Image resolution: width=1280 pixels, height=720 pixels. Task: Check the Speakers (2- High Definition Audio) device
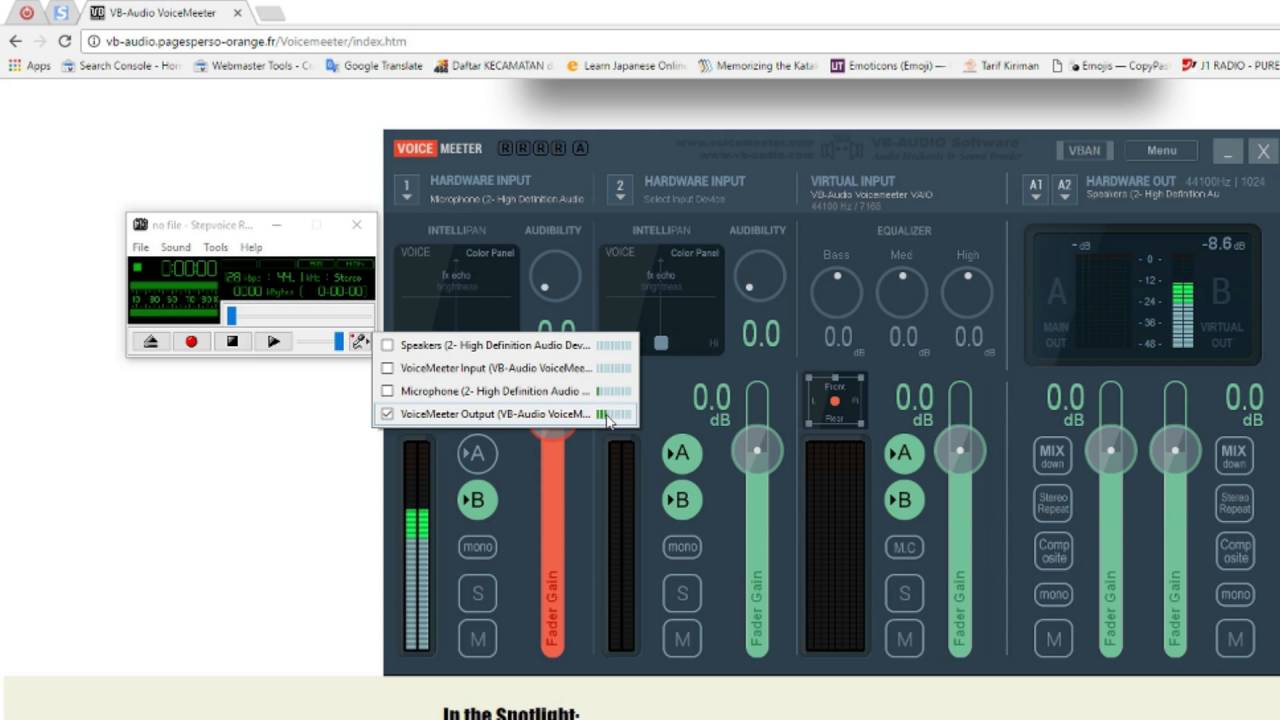coord(387,345)
